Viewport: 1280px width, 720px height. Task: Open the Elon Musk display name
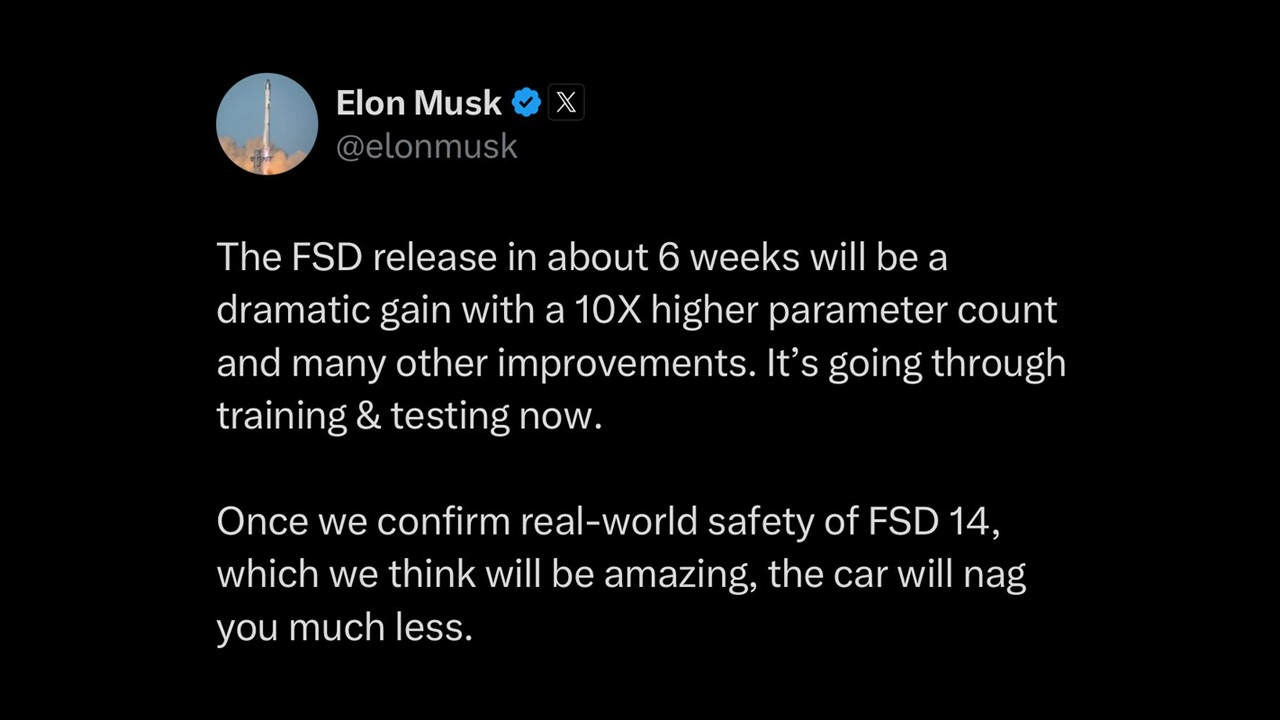419,102
